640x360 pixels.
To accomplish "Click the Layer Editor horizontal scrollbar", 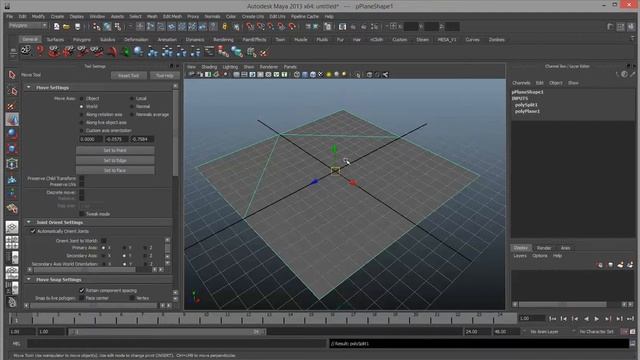I will (563, 304).
